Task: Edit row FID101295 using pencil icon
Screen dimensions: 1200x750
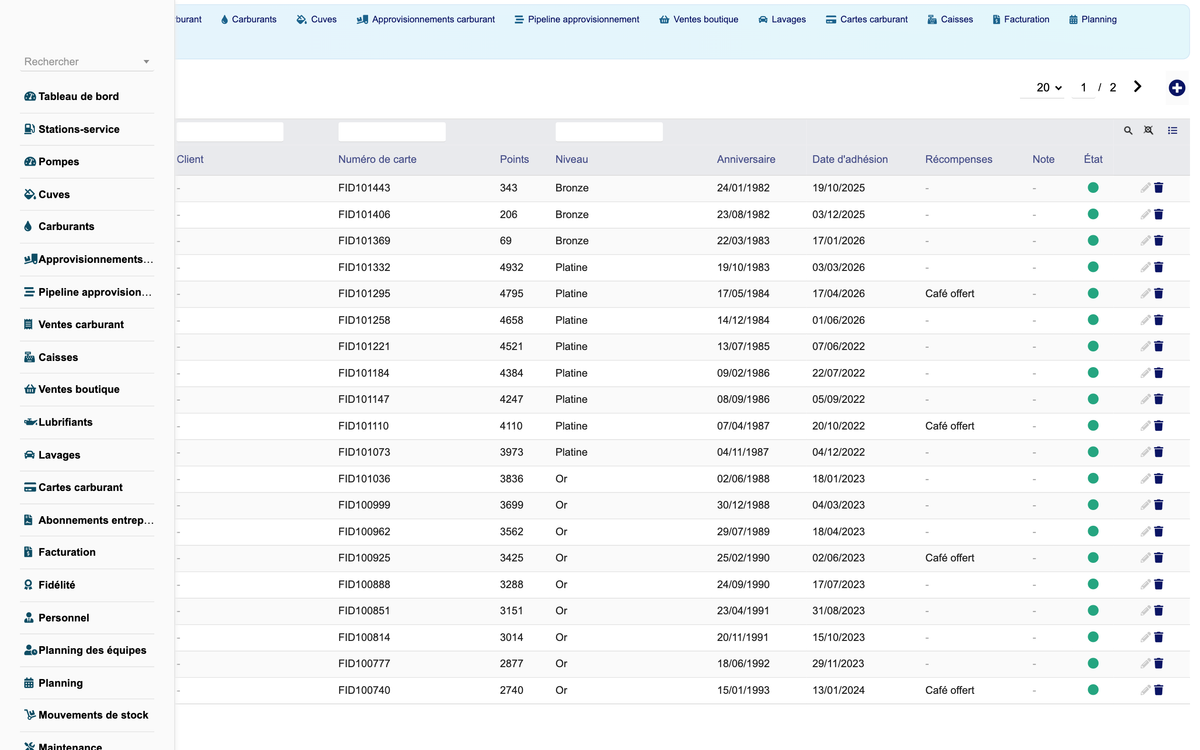Action: click(1145, 294)
